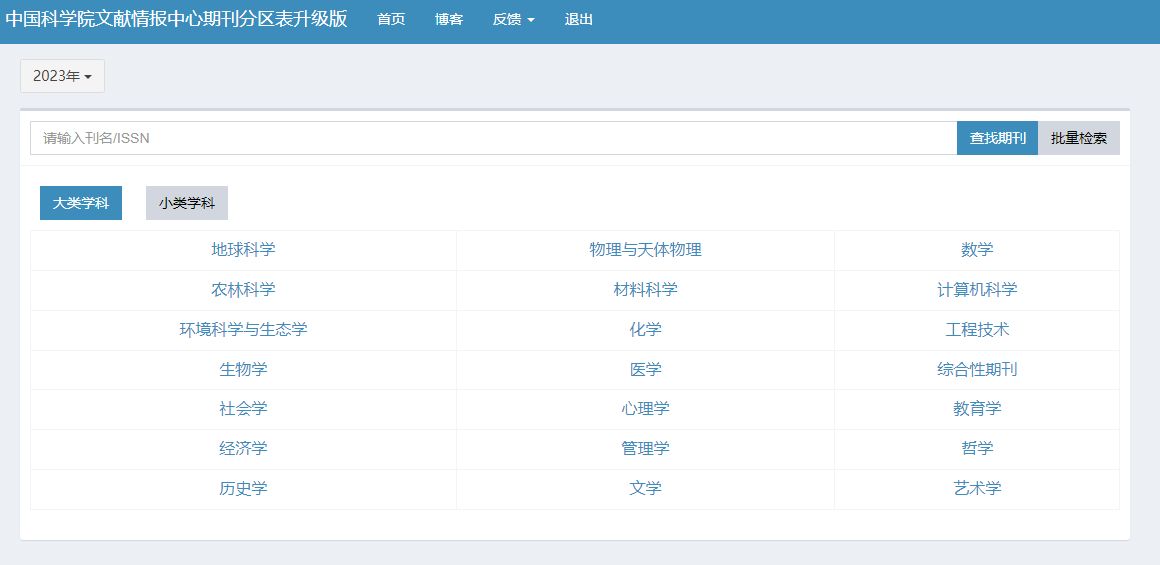Select the 医学 subject link

tap(645, 370)
